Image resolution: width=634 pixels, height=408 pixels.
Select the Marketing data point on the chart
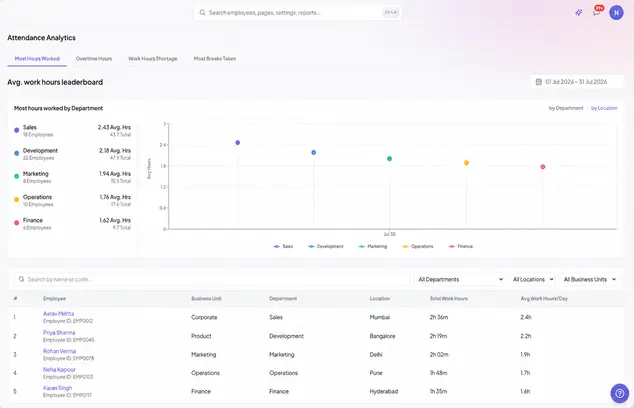[389, 159]
